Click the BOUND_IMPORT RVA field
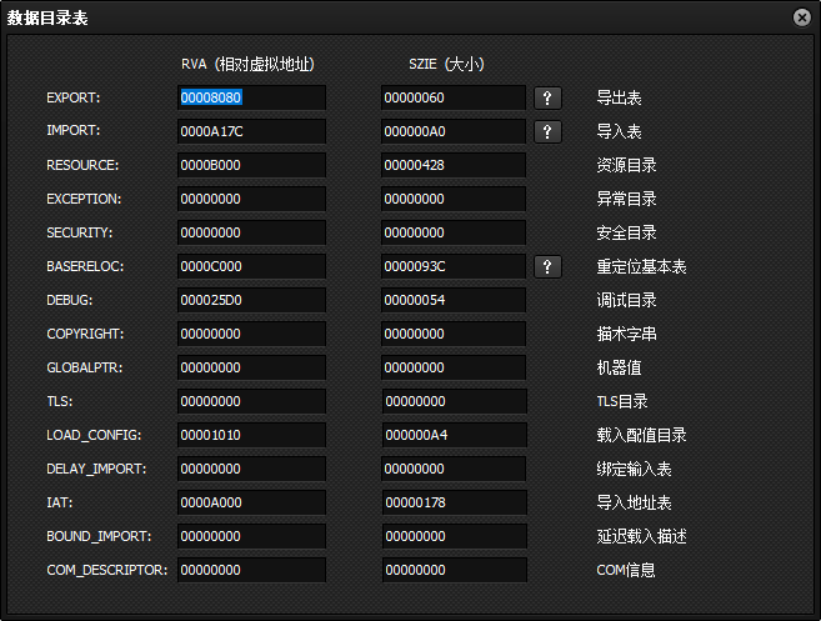The height and width of the screenshot is (621, 821). 251,536
